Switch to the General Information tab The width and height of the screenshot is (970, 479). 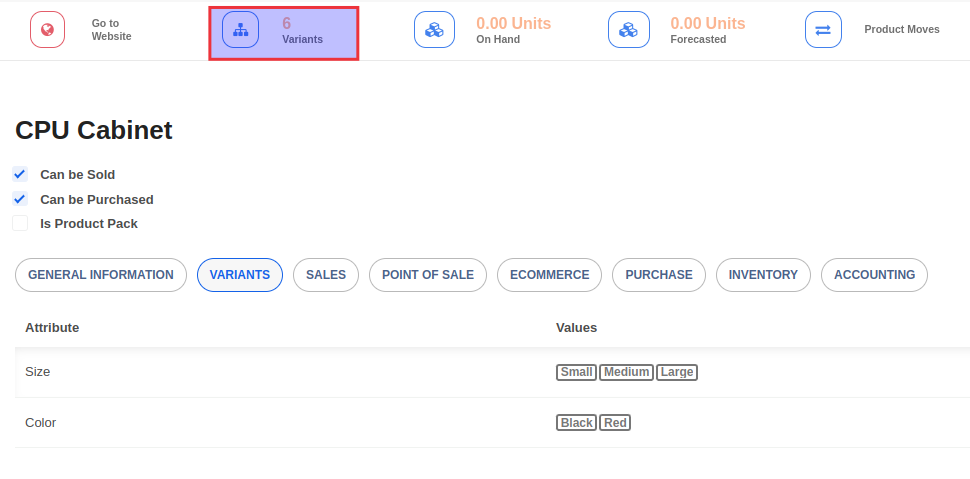tap(101, 275)
